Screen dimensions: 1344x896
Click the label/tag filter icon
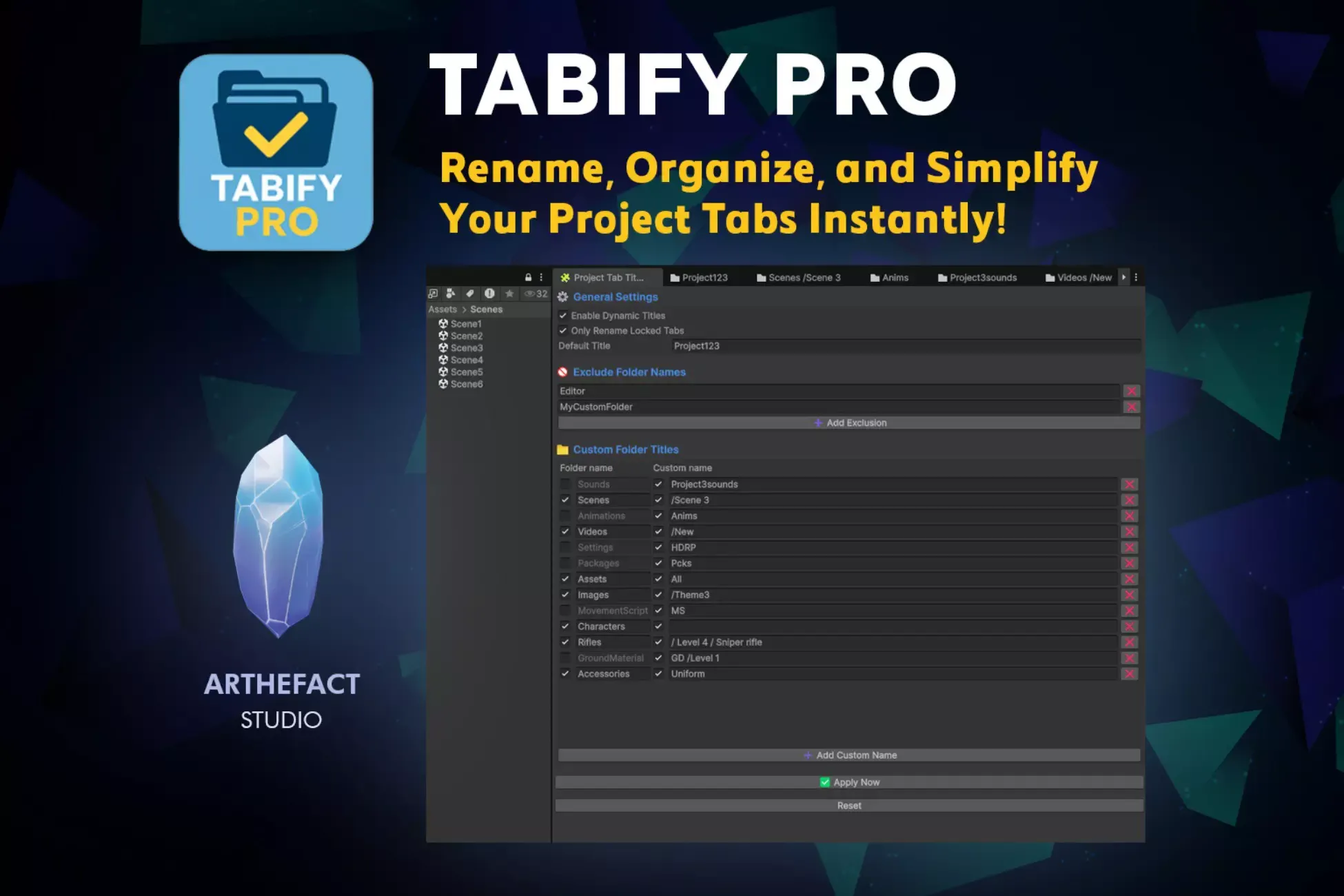pyautogui.click(x=471, y=293)
